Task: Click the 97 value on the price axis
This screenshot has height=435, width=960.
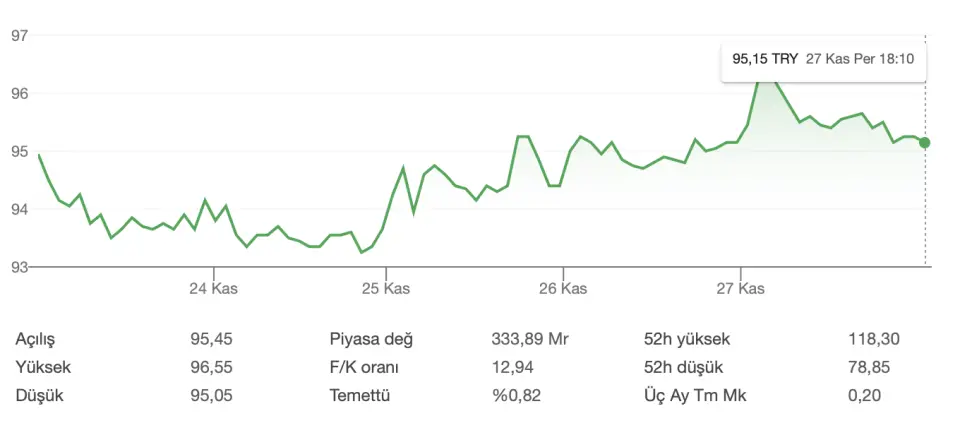Action: (x=20, y=36)
